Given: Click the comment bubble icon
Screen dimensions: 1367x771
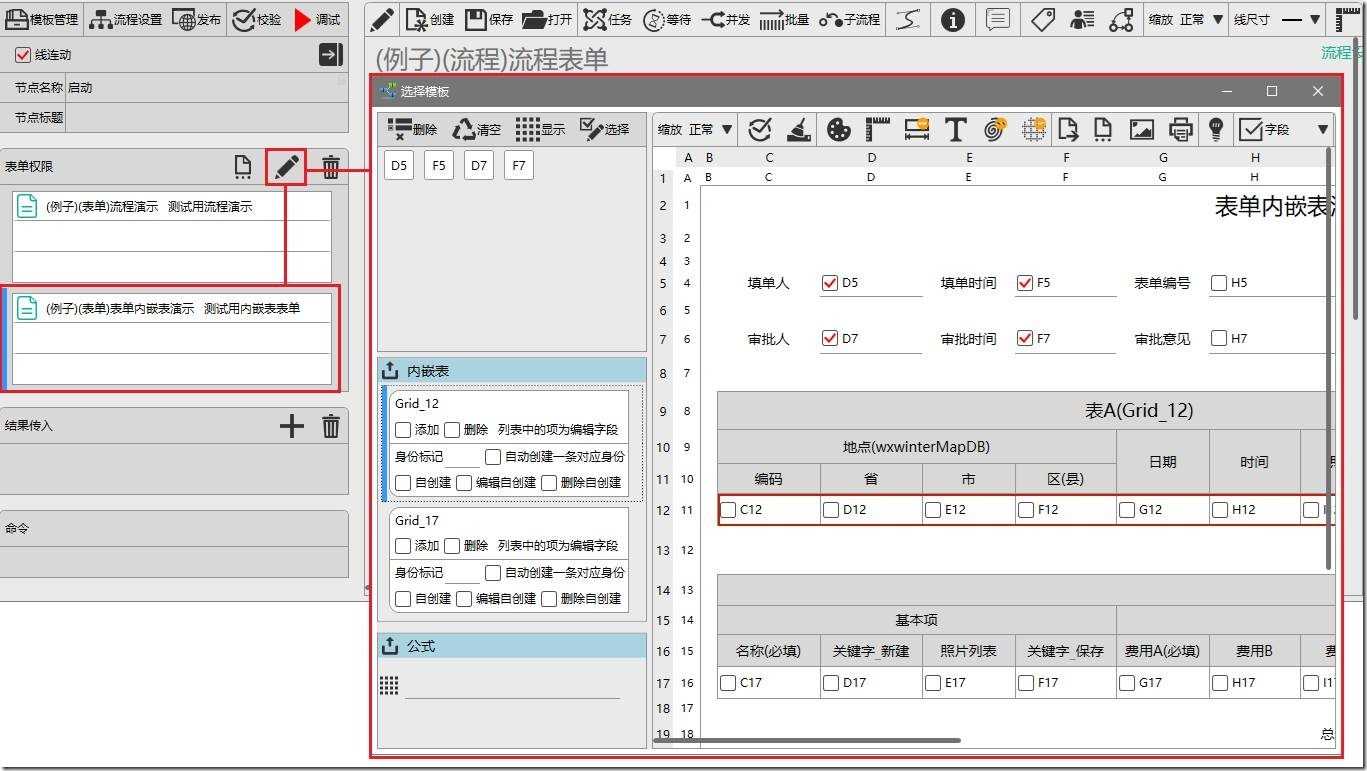Looking at the screenshot, I should coord(997,19).
